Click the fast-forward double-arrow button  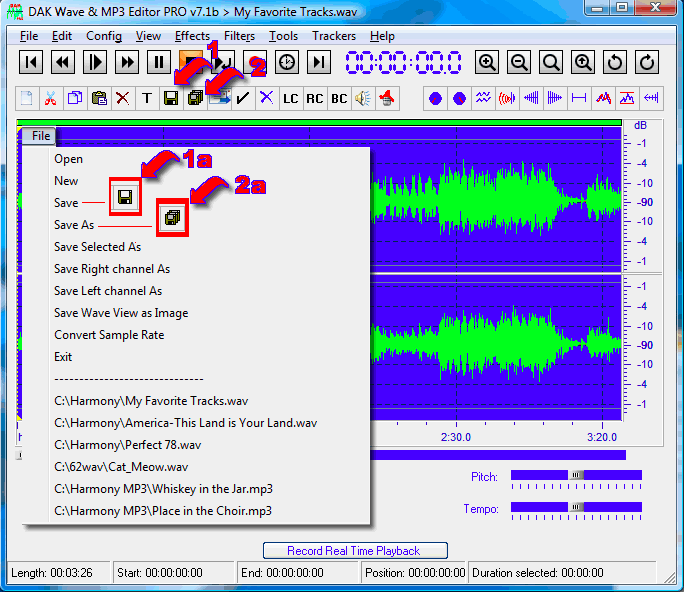[127, 62]
